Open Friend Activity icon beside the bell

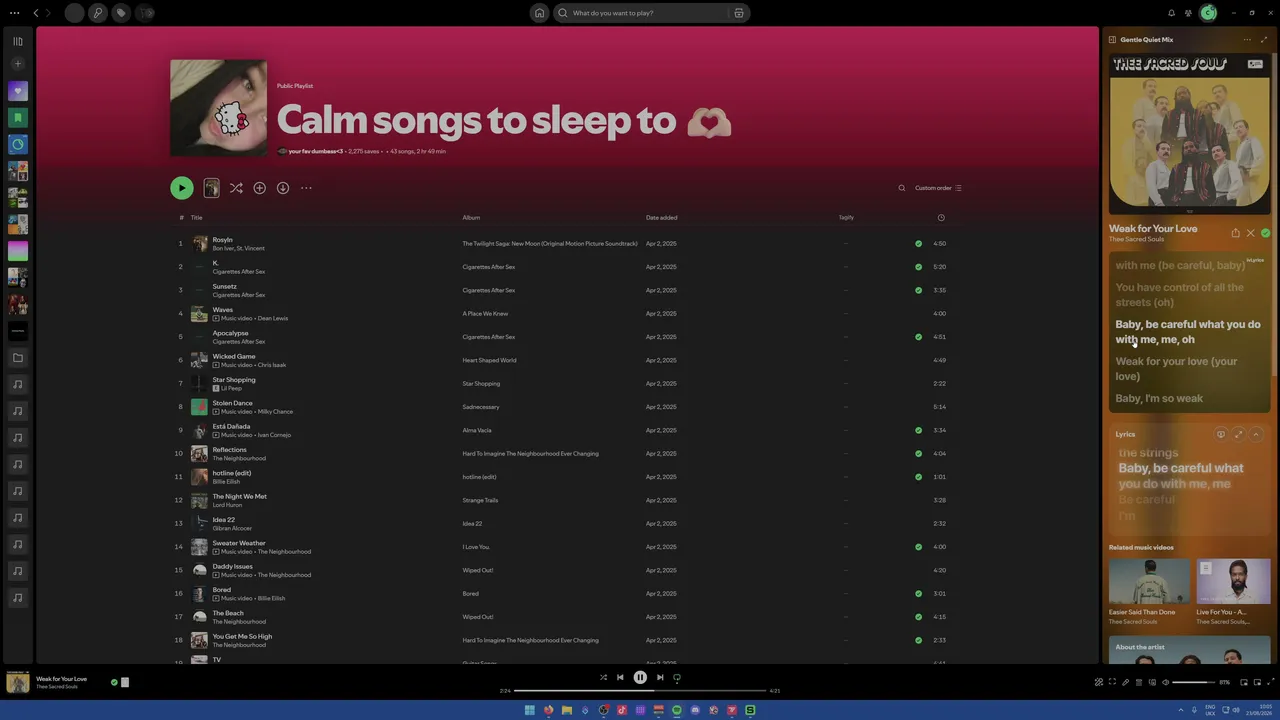click(x=1190, y=13)
